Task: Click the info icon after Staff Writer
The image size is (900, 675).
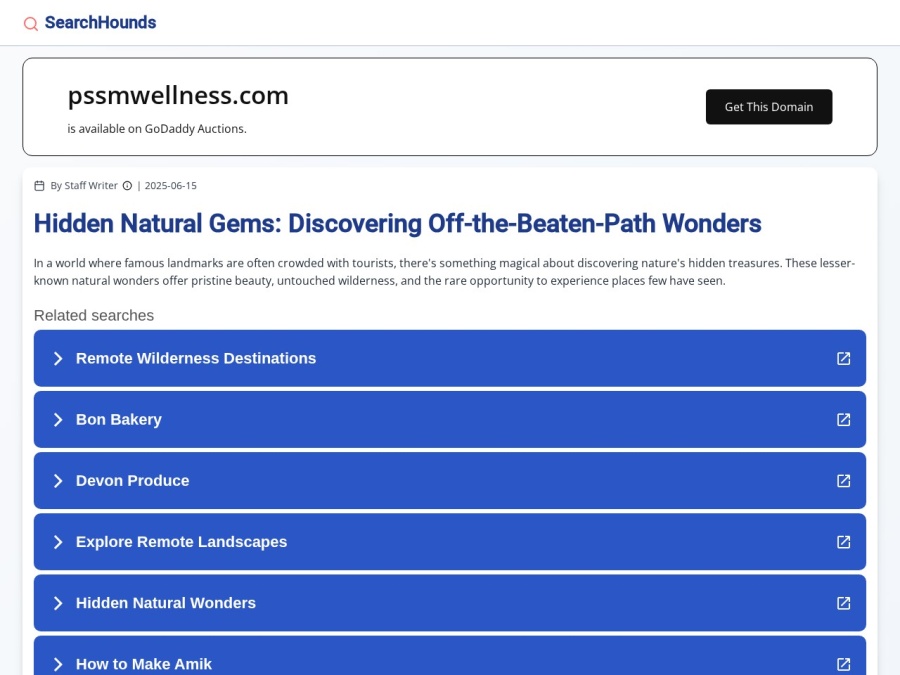Action: click(x=127, y=185)
